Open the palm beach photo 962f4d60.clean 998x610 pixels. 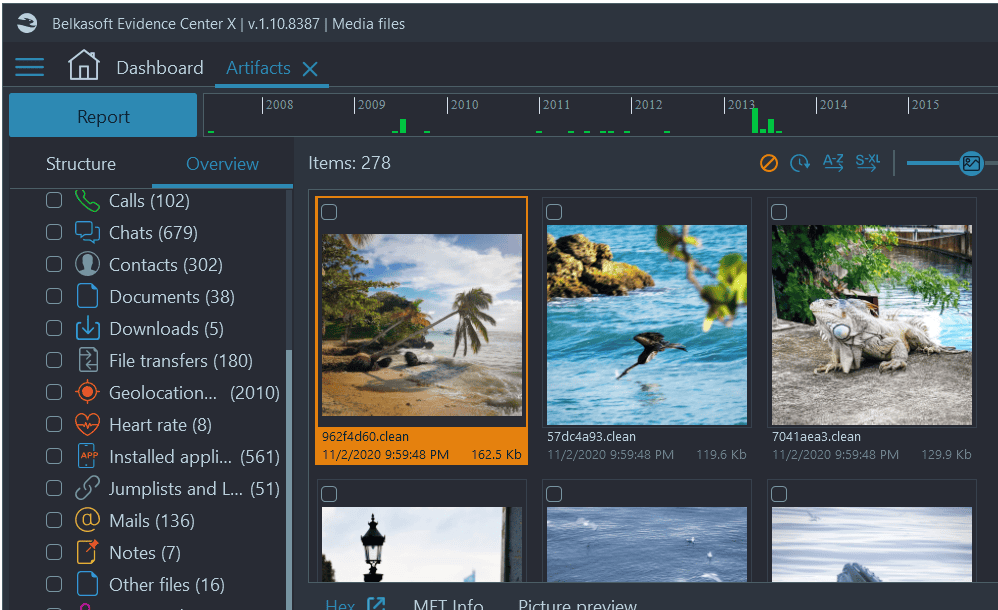(x=422, y=325)
